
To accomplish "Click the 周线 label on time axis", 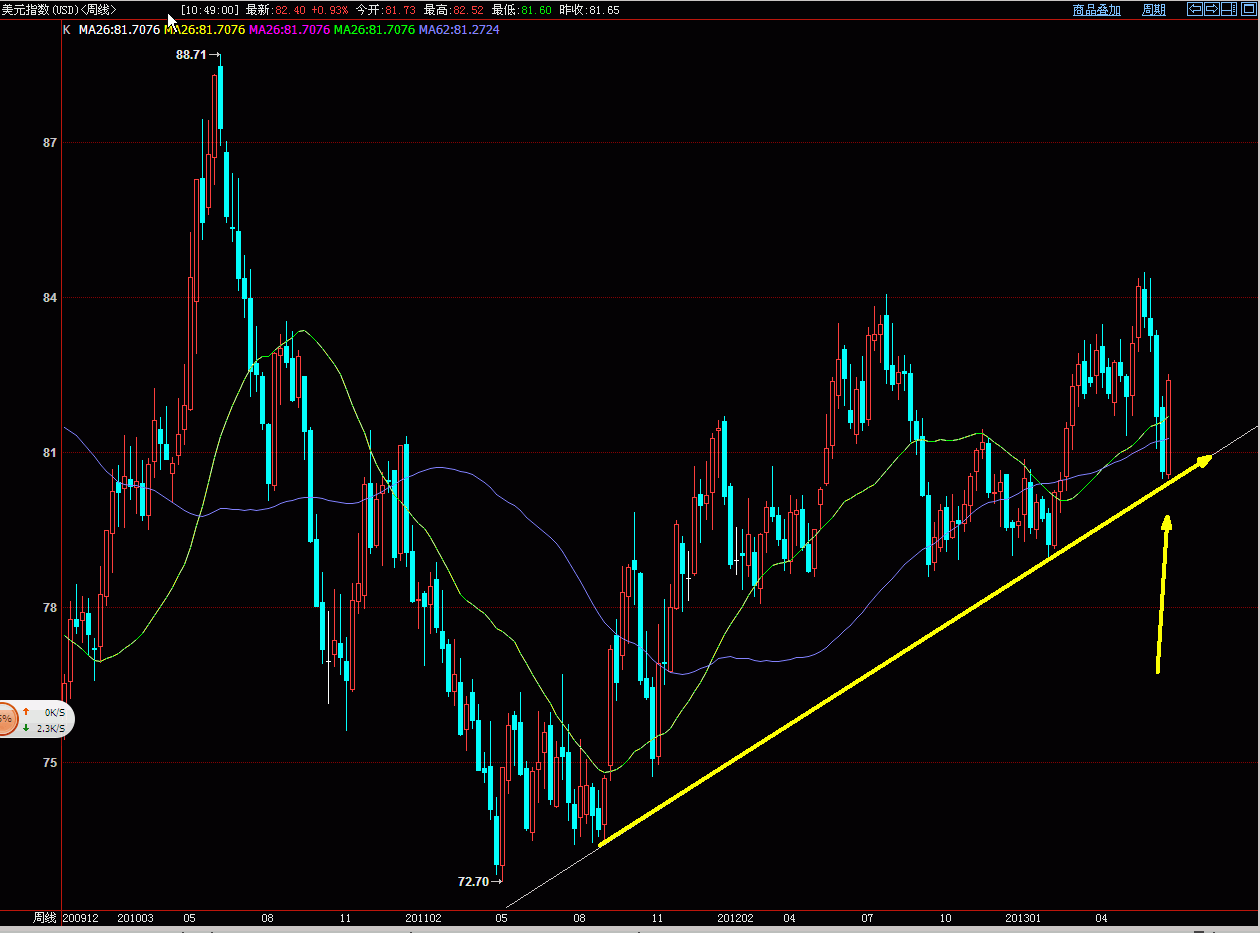I will [x=45, y=917].
